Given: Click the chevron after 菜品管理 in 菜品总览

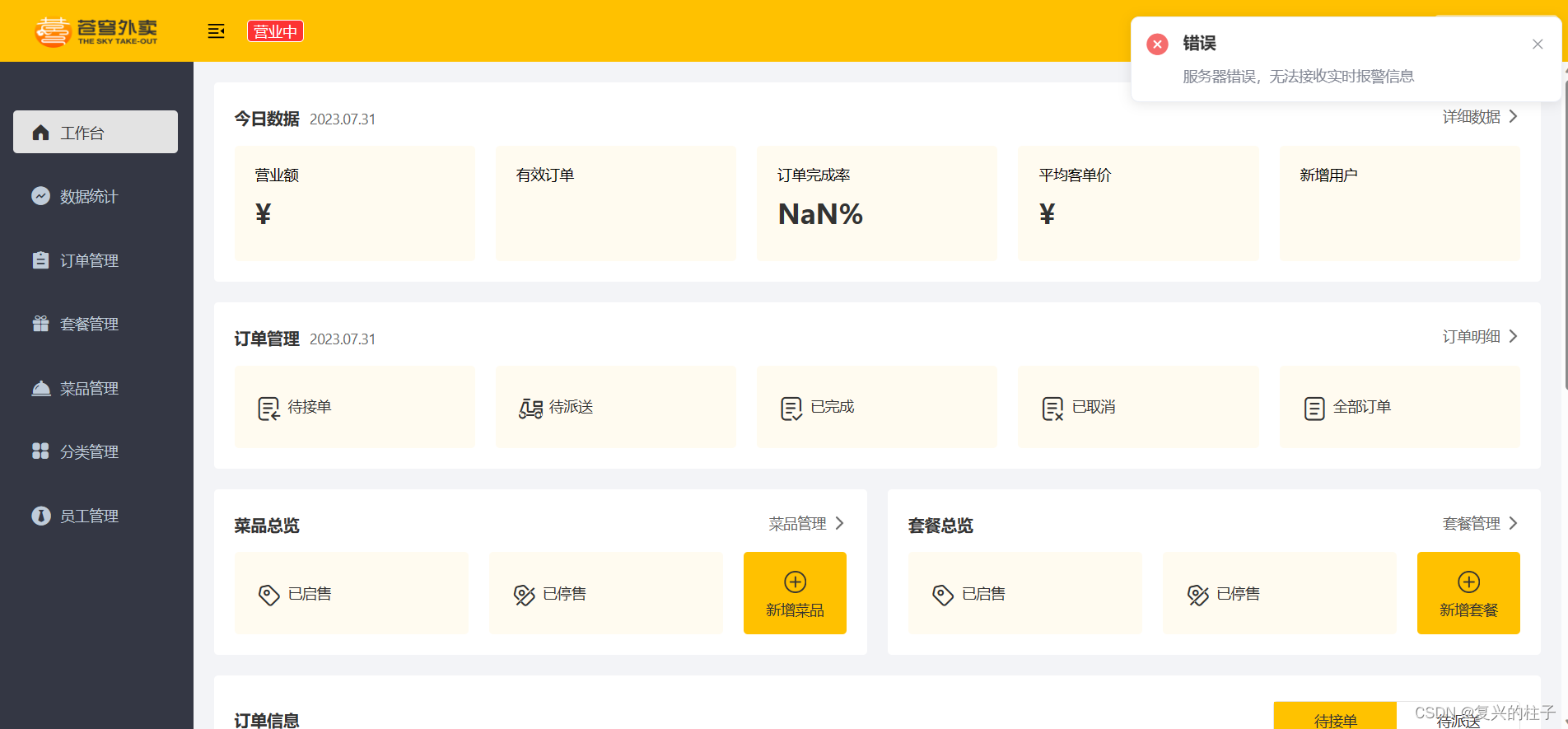Looking at the screenshot, I should [x=839, y=524].
